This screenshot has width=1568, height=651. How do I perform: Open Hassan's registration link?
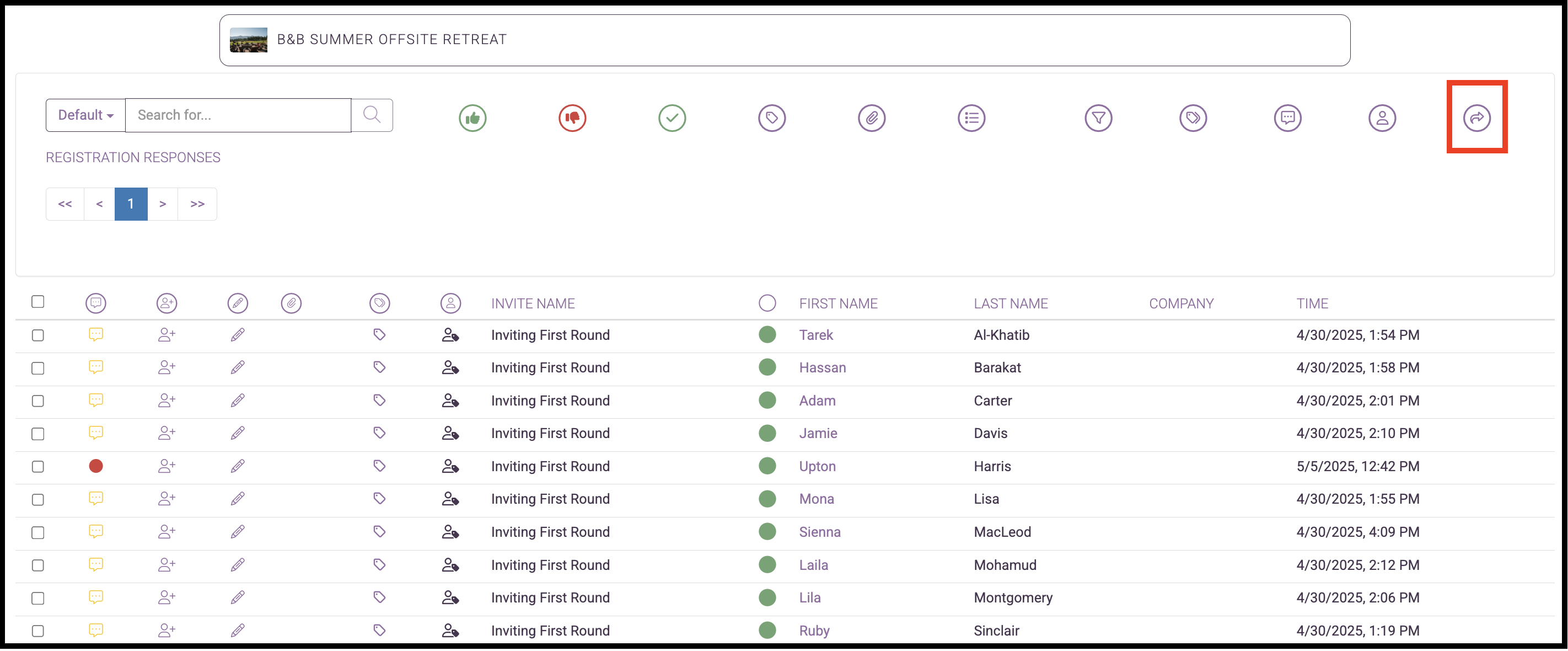pos(821,367)
